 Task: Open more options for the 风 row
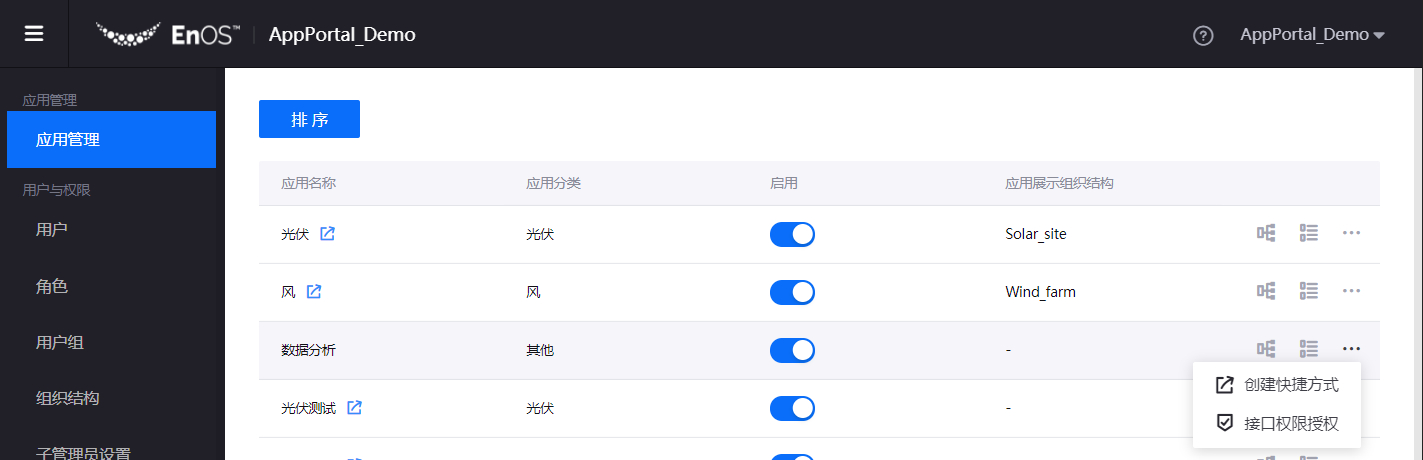1352,291
